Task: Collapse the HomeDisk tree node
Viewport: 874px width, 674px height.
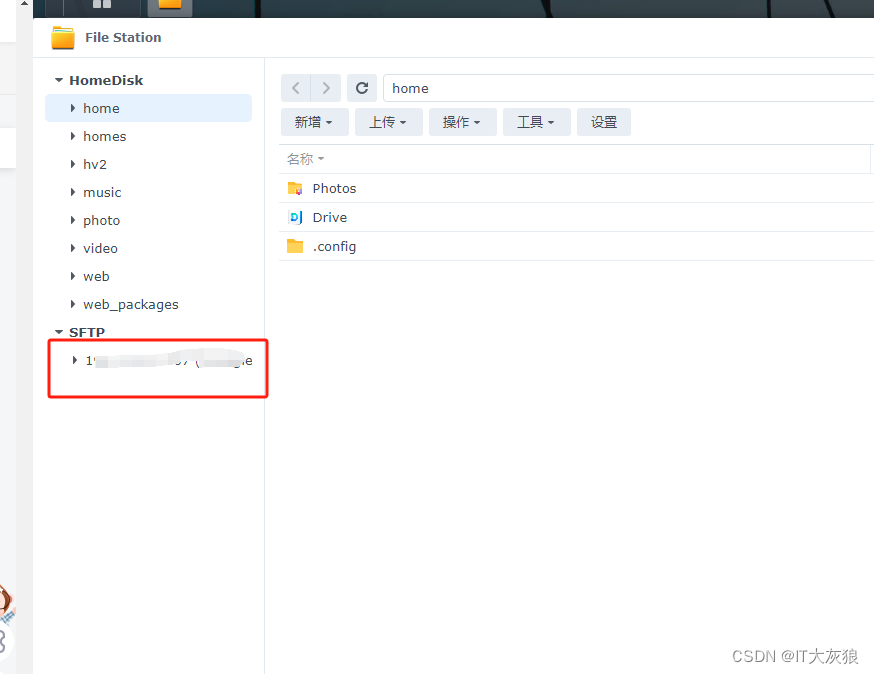Action: (x=59, y=80)
